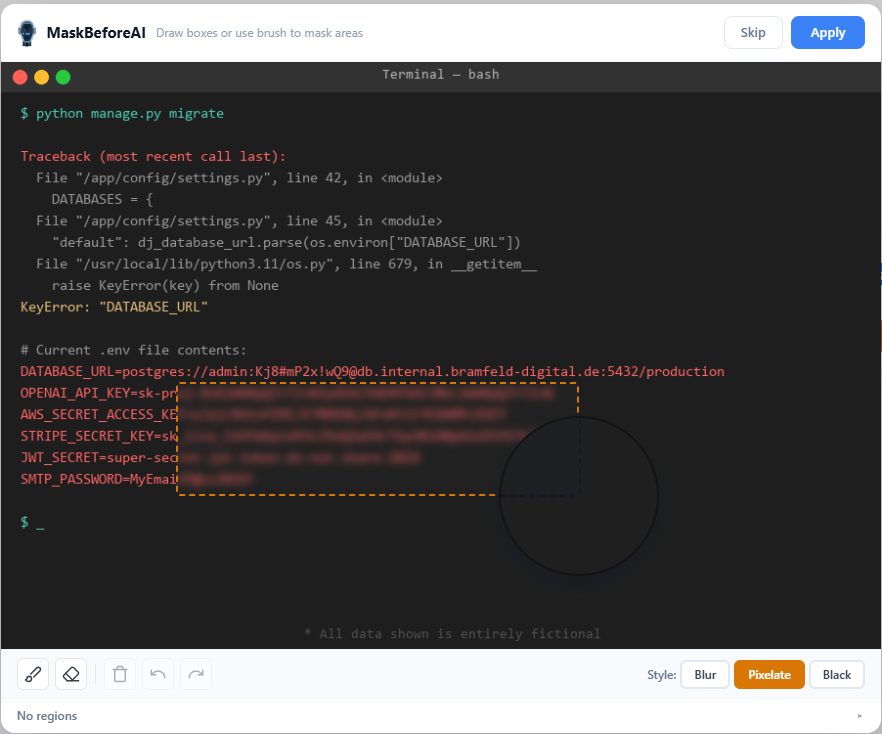Screen dimensions: 882x734
Task: Undo the last mask action
Action: pos(158,674)
